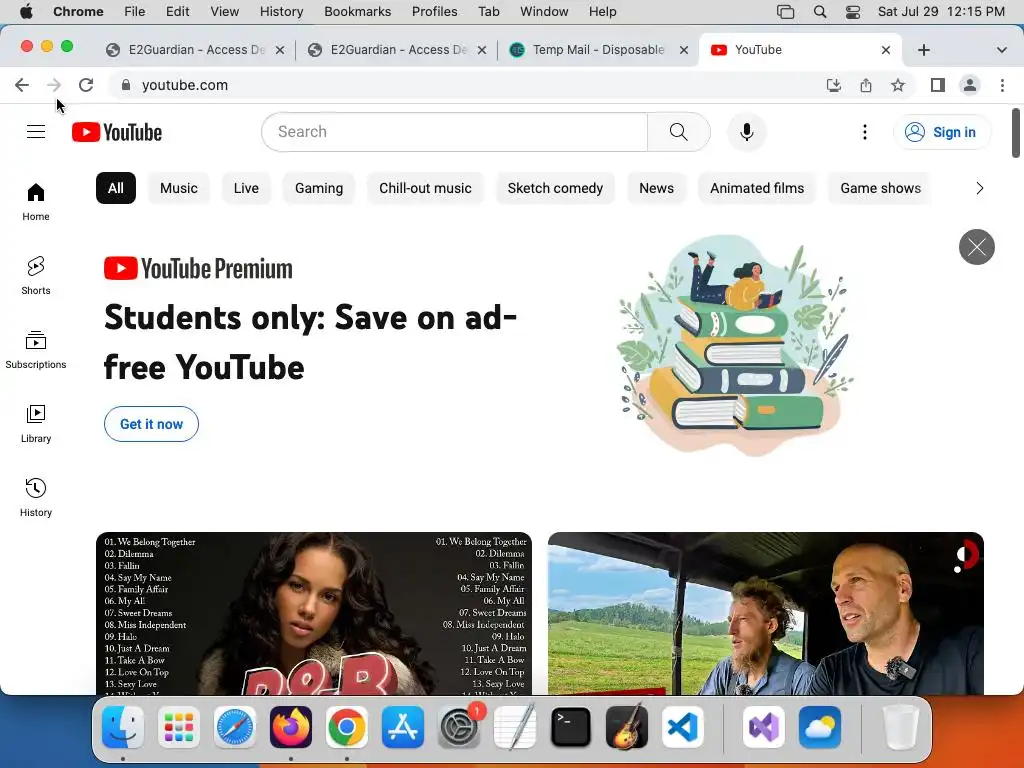Open a new Chrome tab
The width and height of the screenshot is (1024, 768).
923,50
